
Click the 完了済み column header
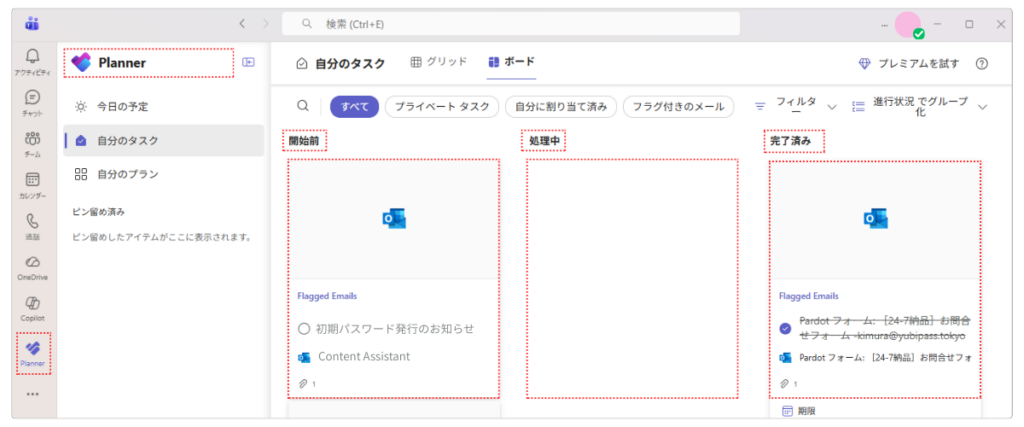pos(791,140)
